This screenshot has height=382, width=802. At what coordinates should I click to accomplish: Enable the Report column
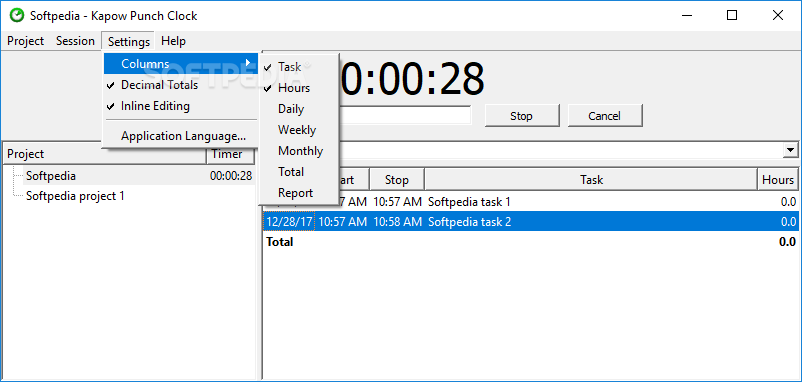[x=300, y=193]
